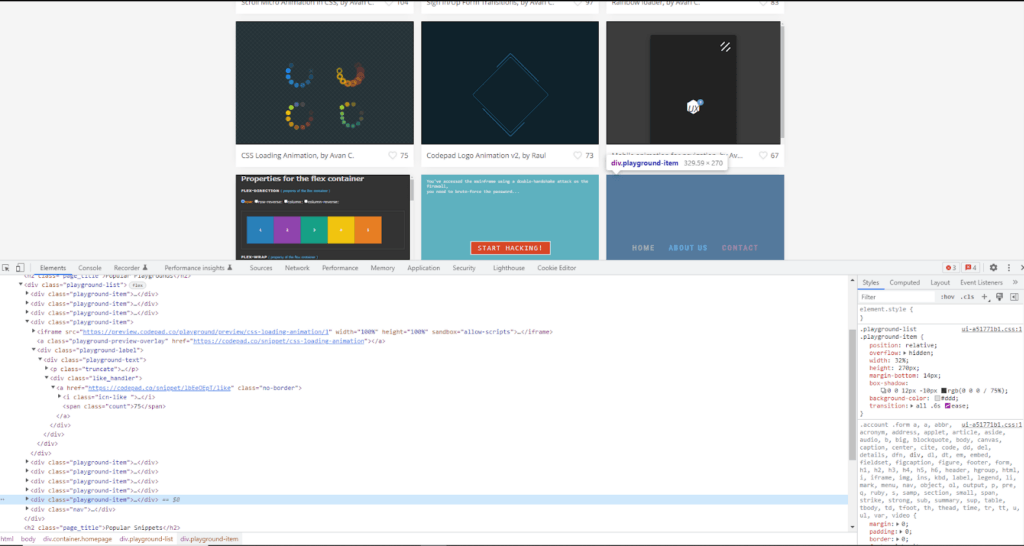Image resolution: width=1024 pixels, height=546 pixels.
Task: Open the ui-a51771b1.css:1 source link for playground-item
Action: tap(991, 329)
